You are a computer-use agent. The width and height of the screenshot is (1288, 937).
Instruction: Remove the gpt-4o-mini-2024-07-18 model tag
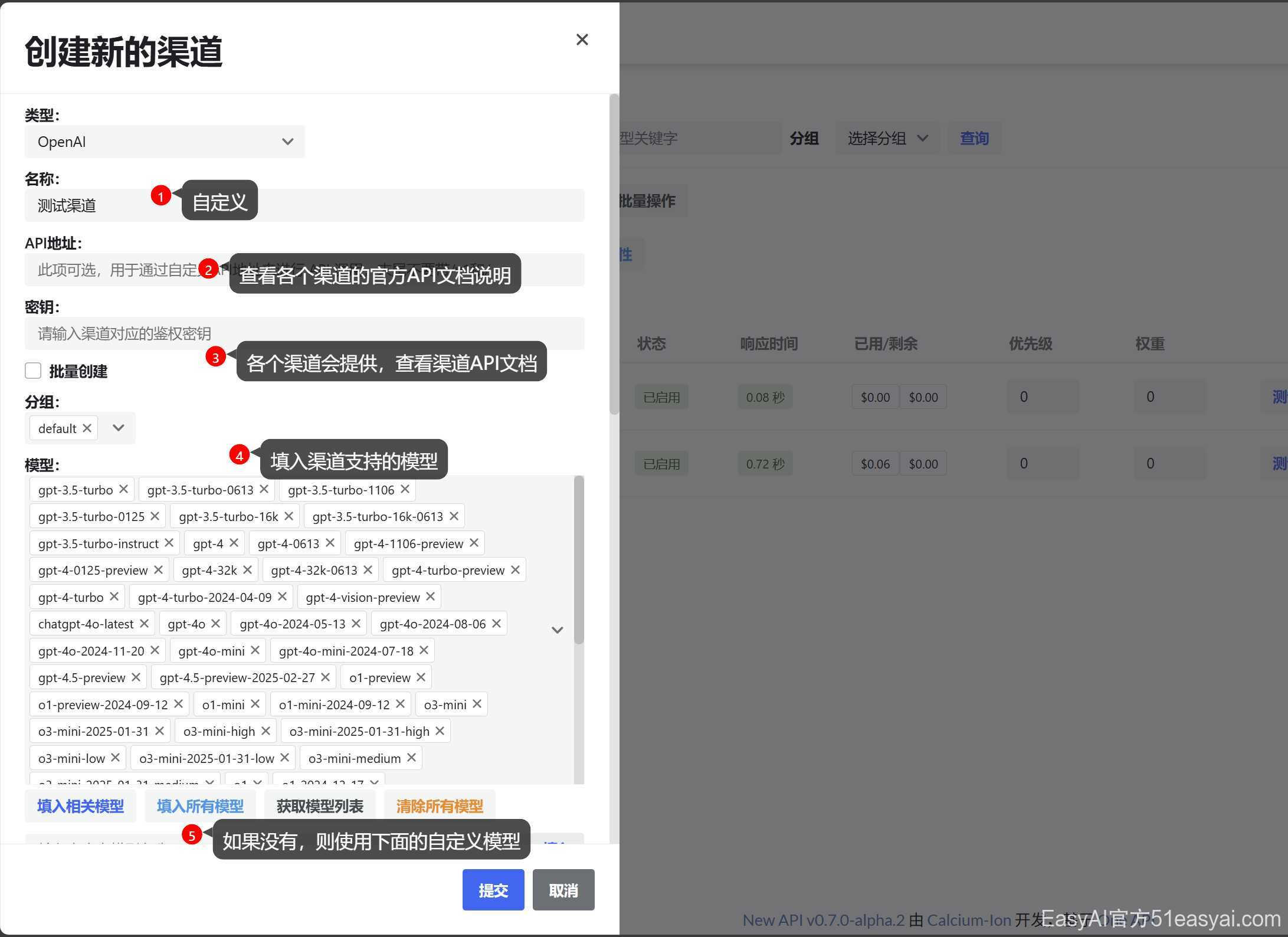point(424,650)
